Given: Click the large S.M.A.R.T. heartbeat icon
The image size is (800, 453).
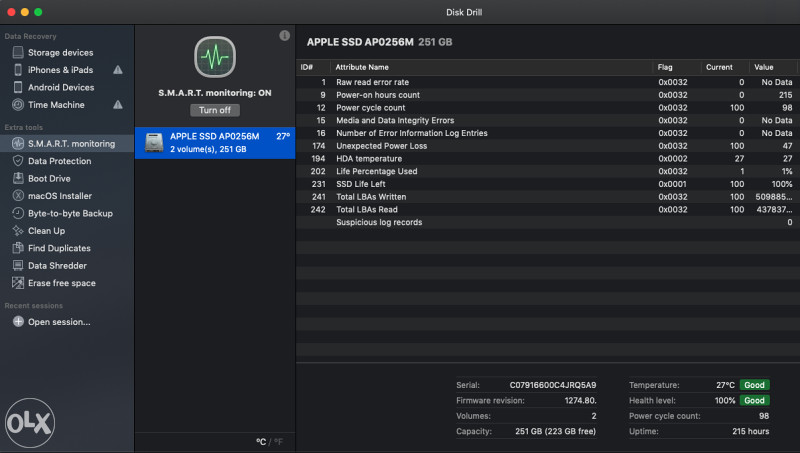Looking at the screenshot, I should [x=215, y=57].
